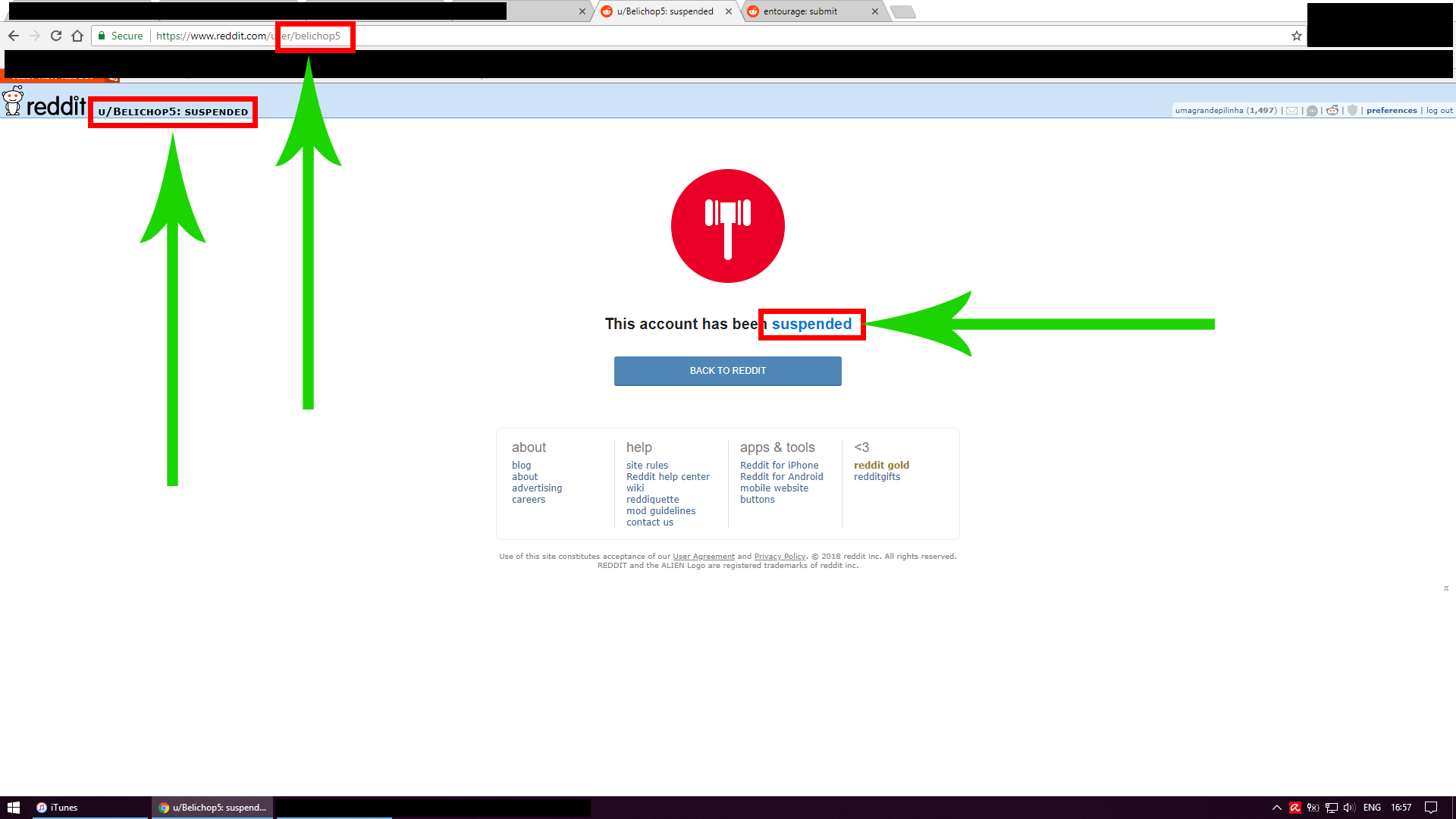Click the BACK TO REDDIT button
This screenshot has height=819, width=1456.
[728, 371]
